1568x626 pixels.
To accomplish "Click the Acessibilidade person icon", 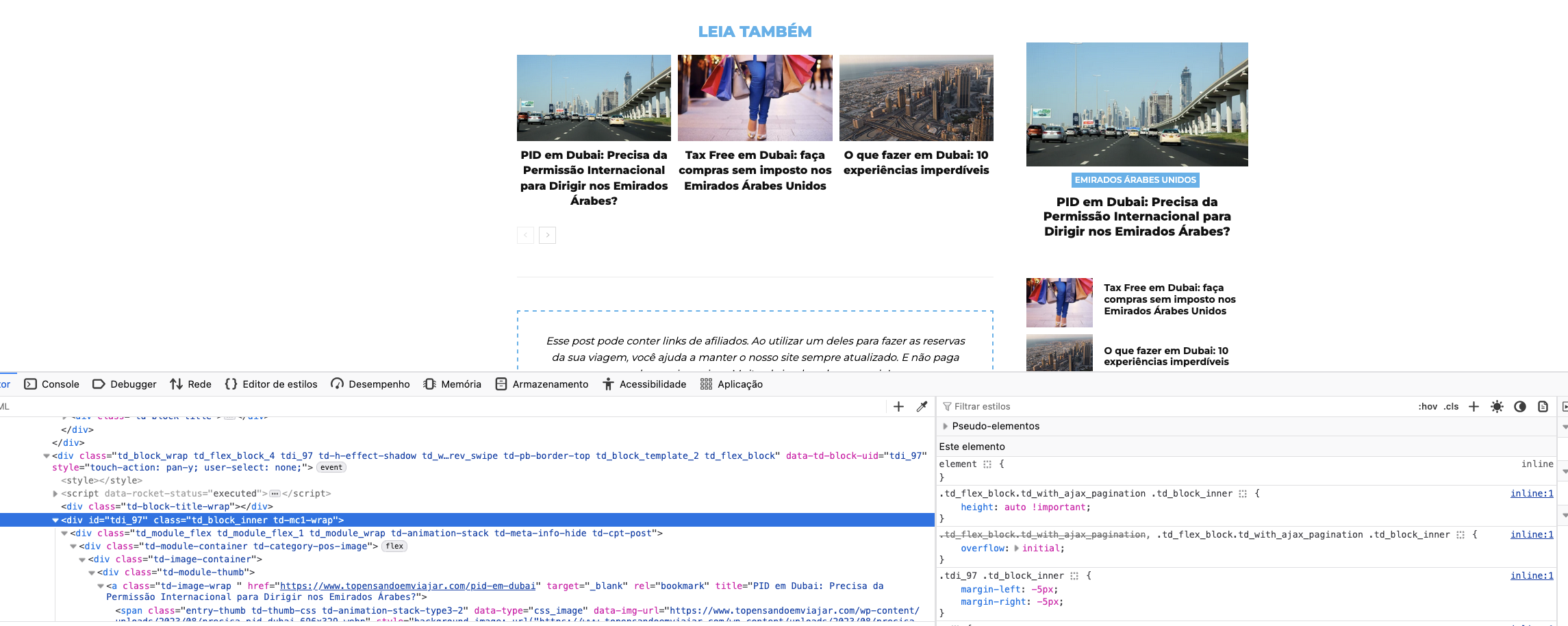I will [608, 384].
